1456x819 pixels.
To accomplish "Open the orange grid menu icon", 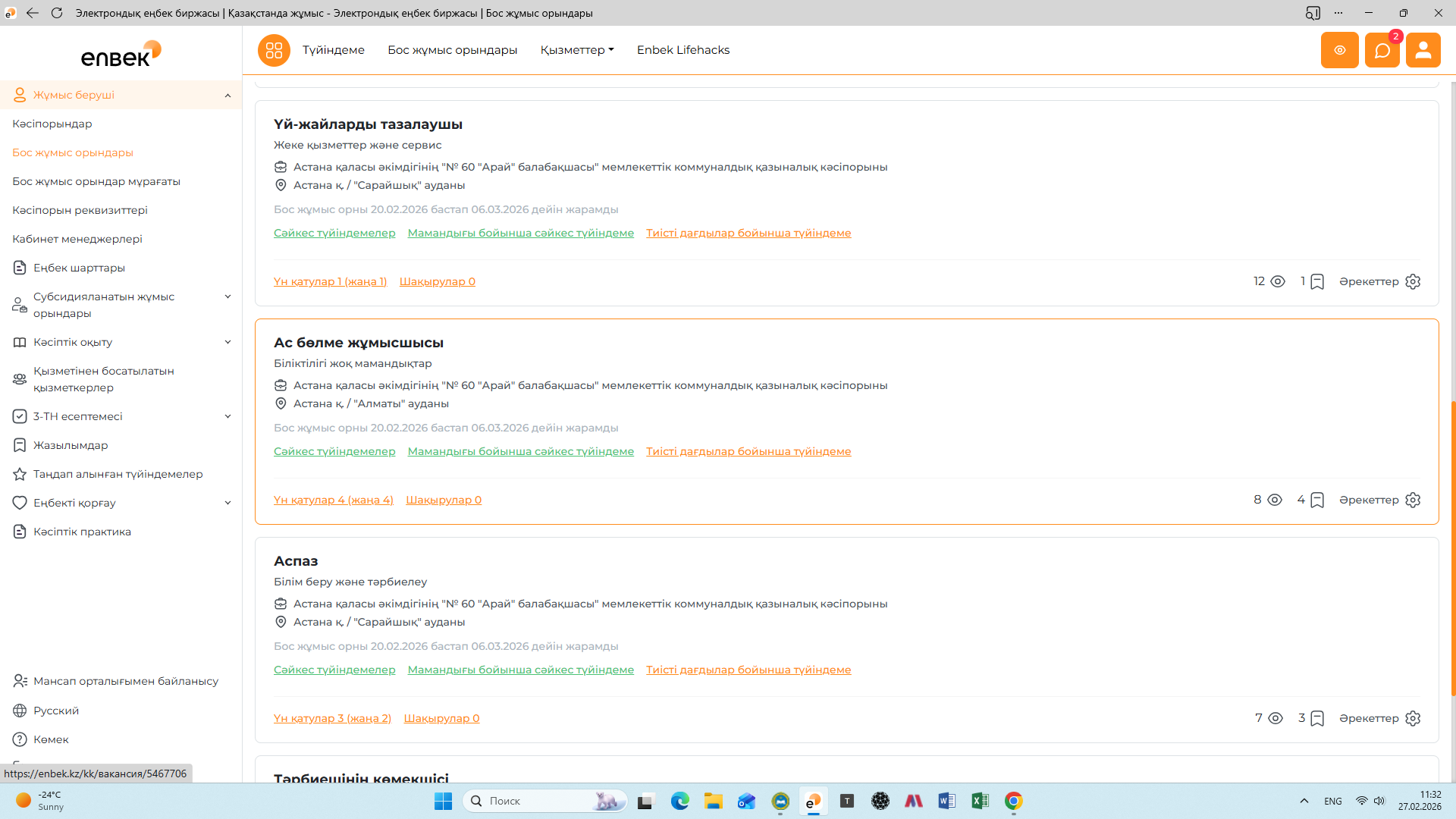I will (274, 50).
